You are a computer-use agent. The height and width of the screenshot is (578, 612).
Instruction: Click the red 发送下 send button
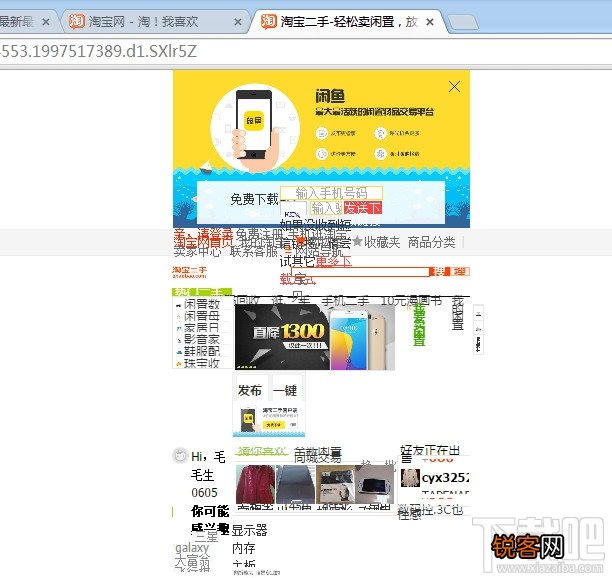362,208
